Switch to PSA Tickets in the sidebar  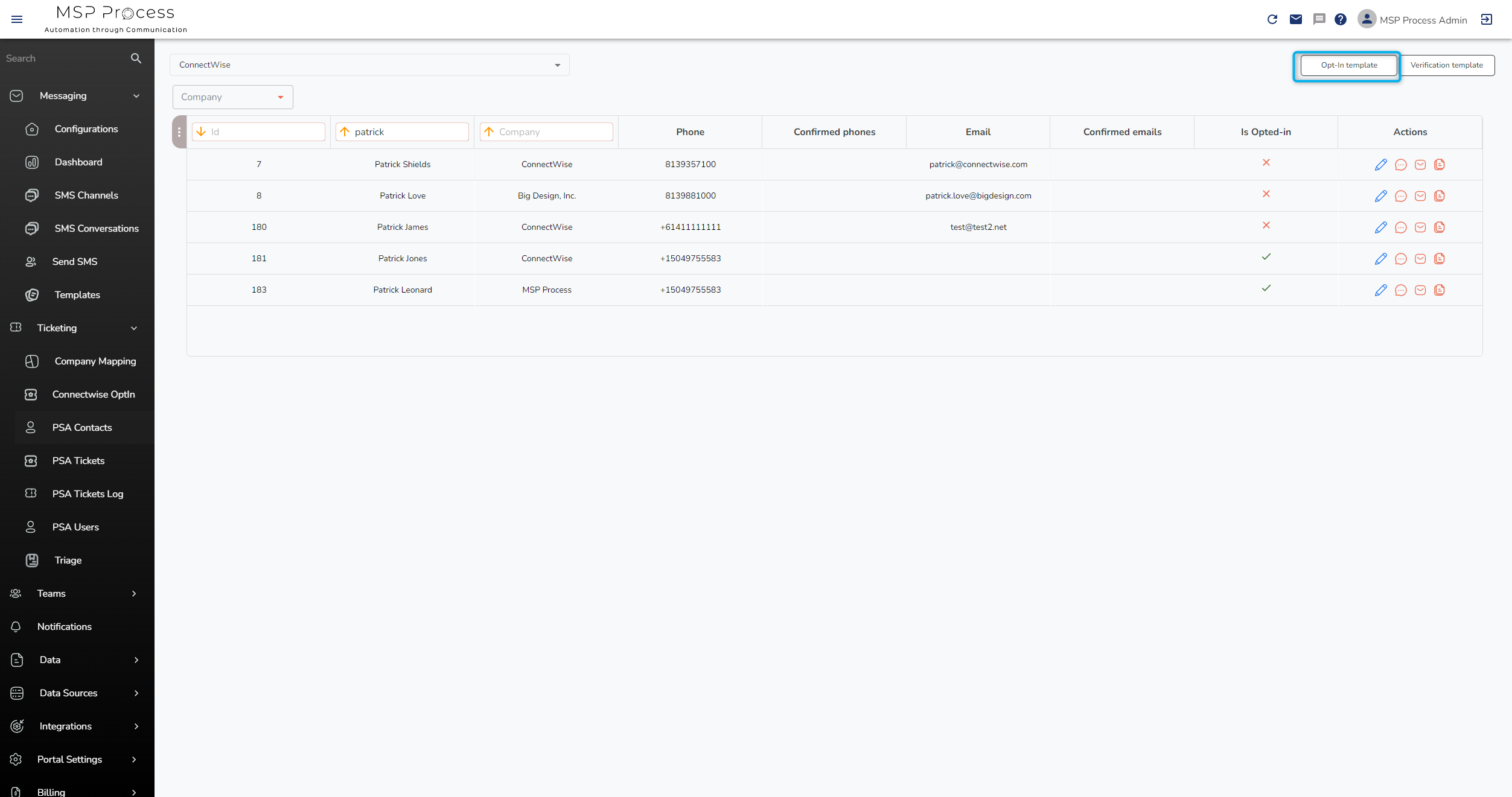click(x=78, y=460)
